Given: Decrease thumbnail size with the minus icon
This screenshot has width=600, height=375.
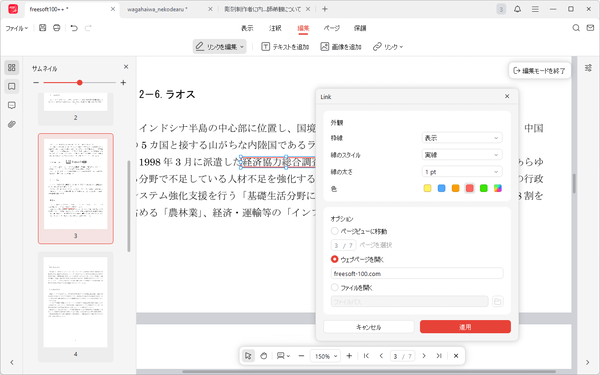Looking at the screenshot, I should click(36, 83).
